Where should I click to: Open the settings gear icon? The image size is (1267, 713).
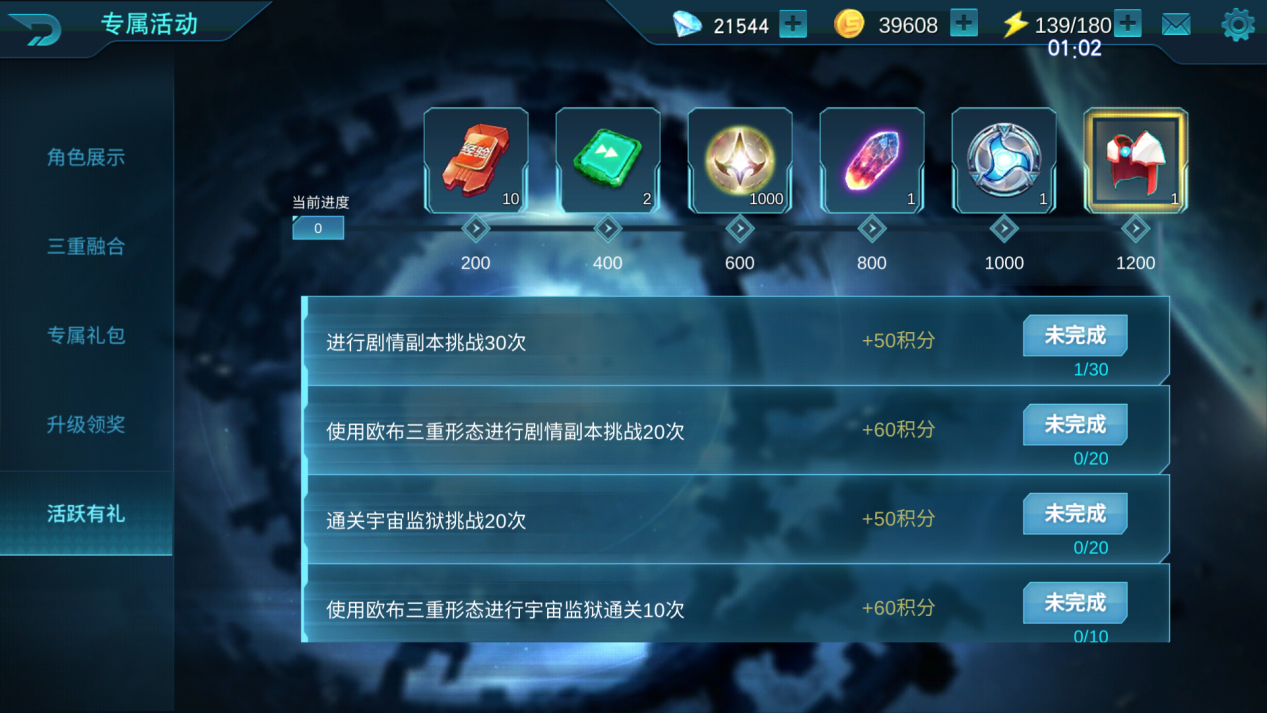(x=1238, y=25)
